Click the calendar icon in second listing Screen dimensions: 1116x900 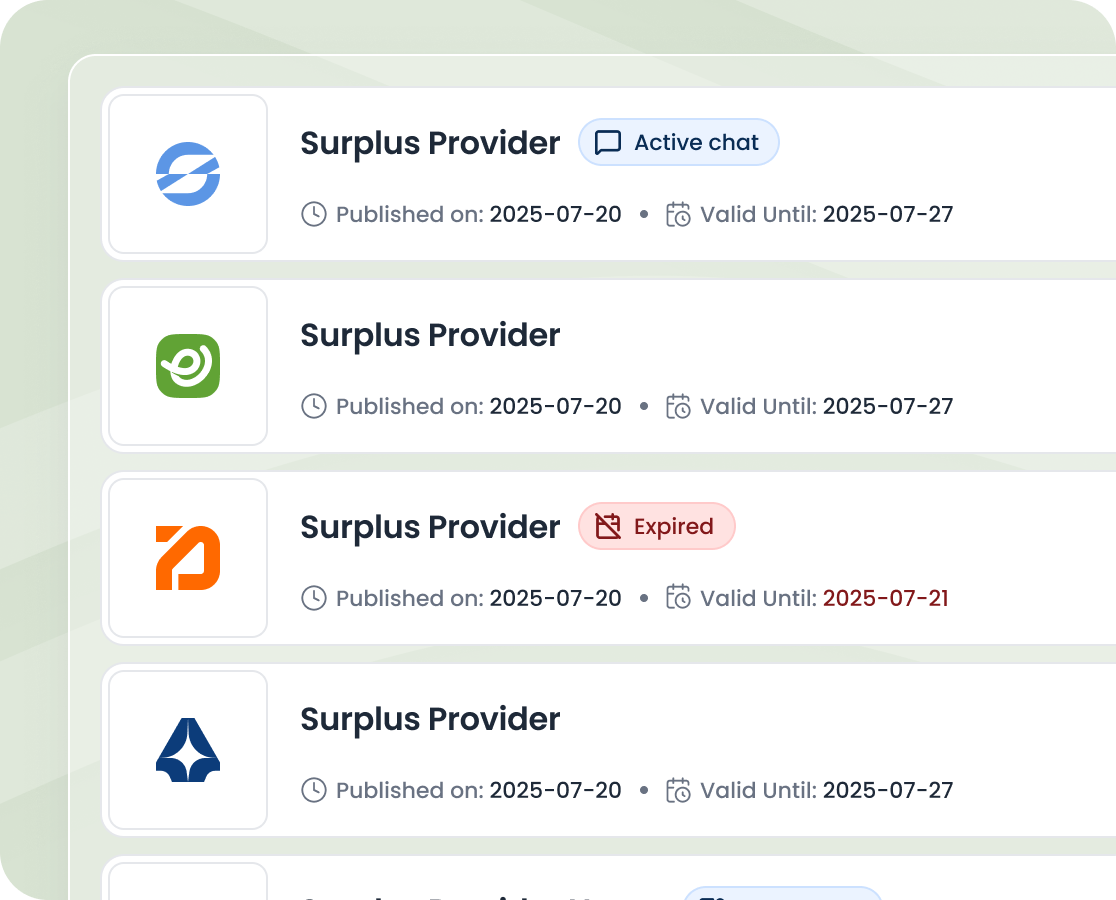click(679, 406)
